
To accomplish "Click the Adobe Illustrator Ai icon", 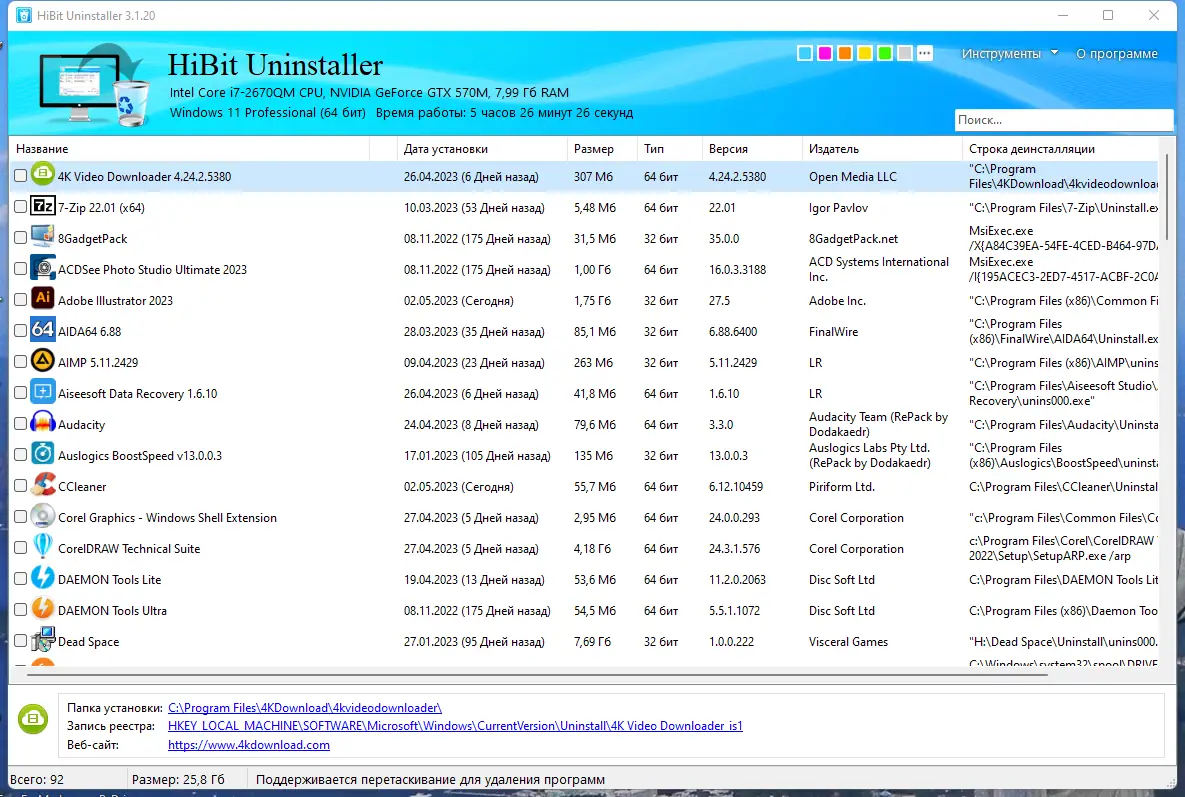I will point(43,299).
